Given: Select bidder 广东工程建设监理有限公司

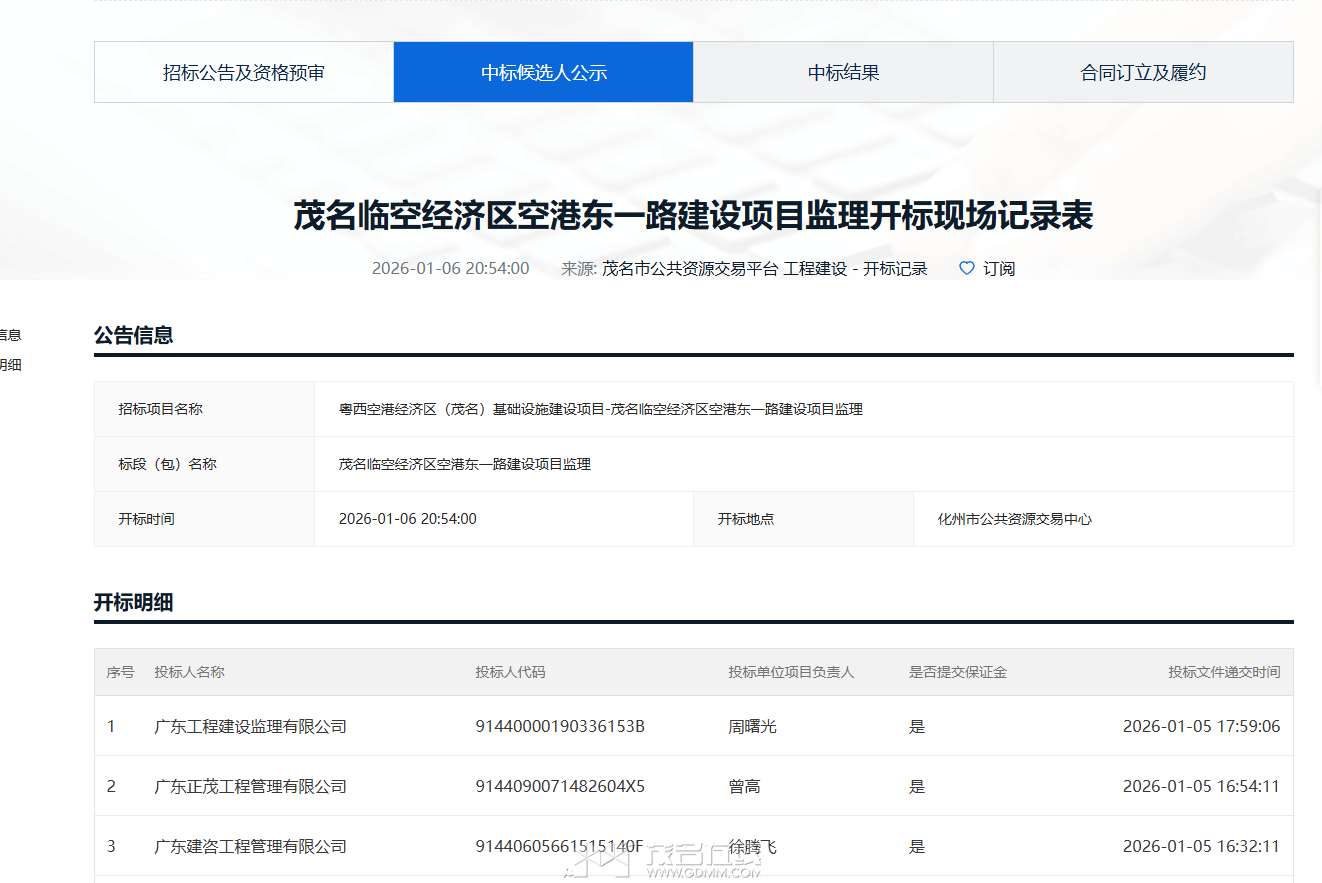Looking at the screenshot, I should (250, 726).
